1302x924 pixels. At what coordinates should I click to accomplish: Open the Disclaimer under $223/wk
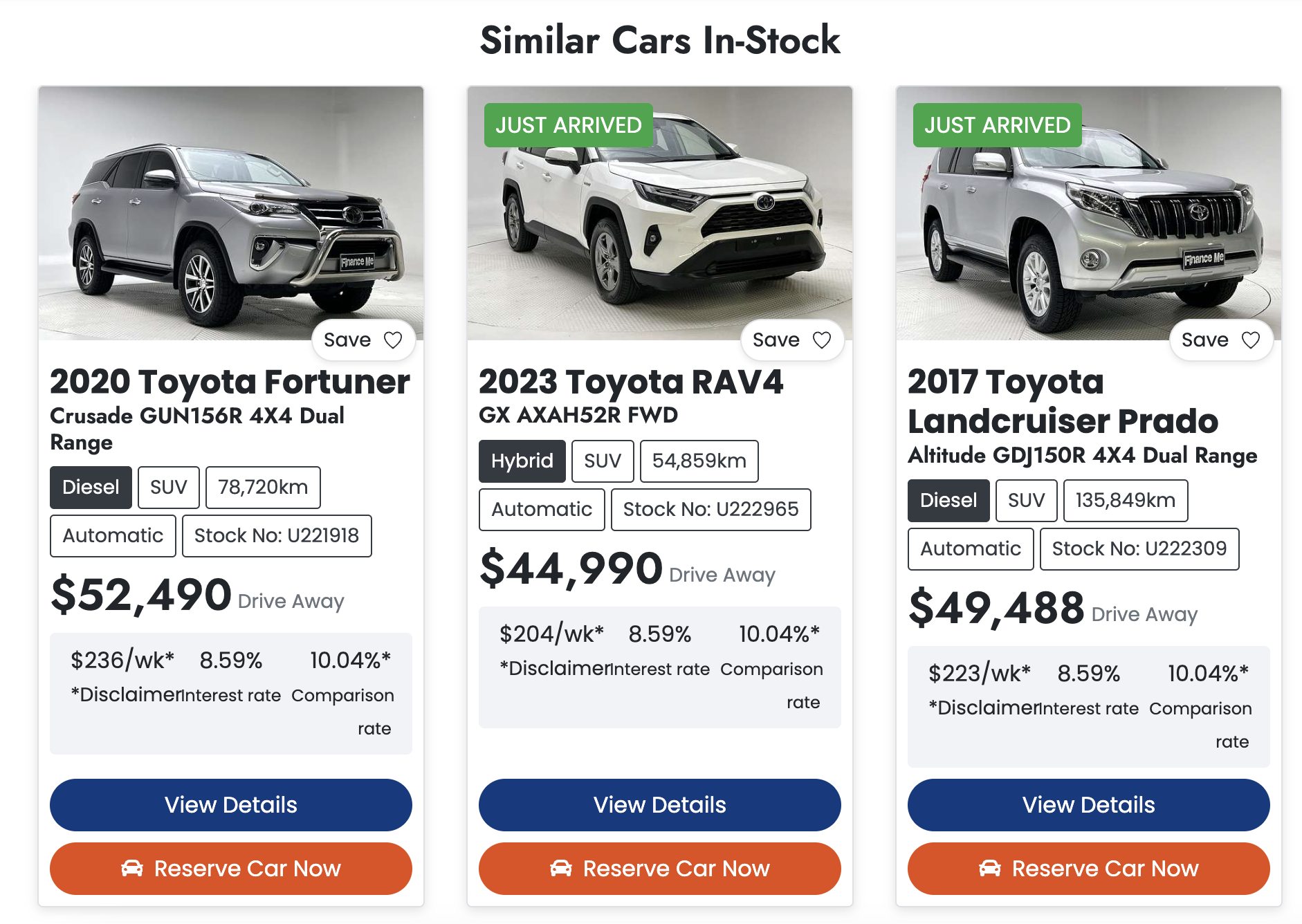[x=984, y=708]
